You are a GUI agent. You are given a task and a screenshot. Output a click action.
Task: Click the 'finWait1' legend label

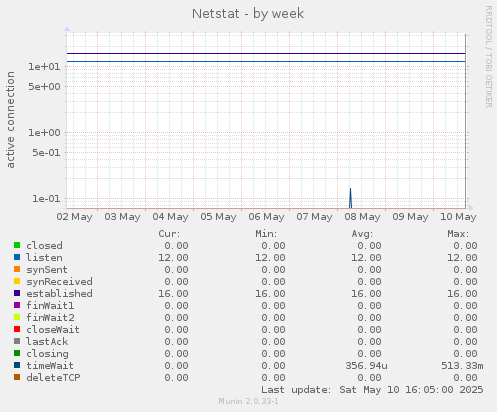coord(50,306)
